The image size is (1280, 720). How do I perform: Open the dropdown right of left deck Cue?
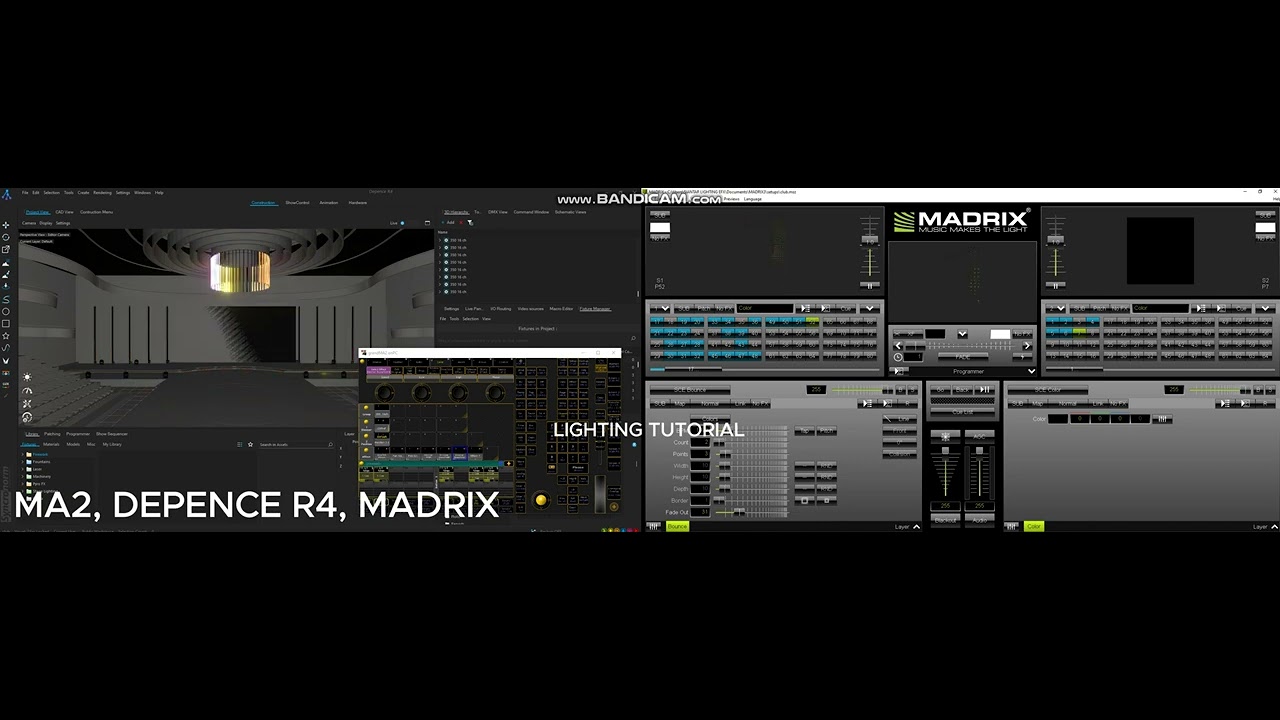tap(870, 308)
